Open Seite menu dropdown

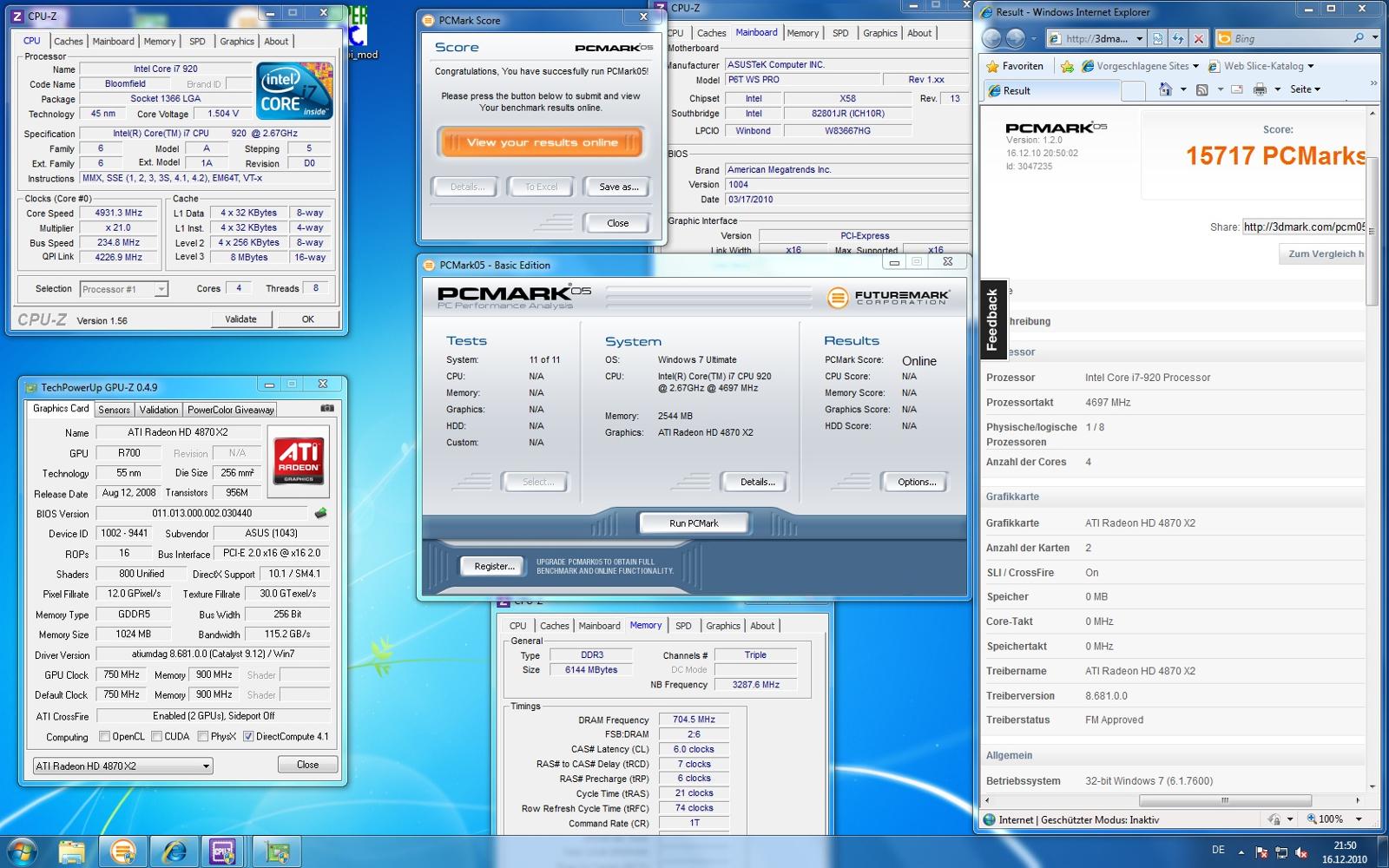(1305, 89)
